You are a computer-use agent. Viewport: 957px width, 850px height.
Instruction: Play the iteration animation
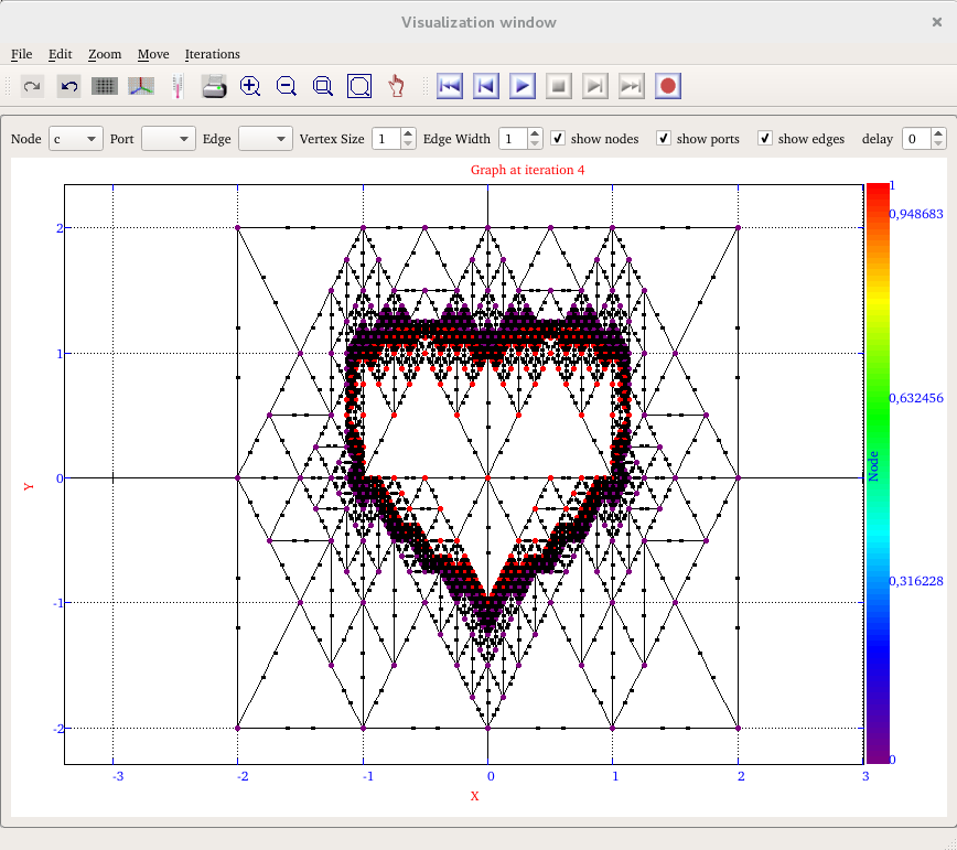pos(522,87)
